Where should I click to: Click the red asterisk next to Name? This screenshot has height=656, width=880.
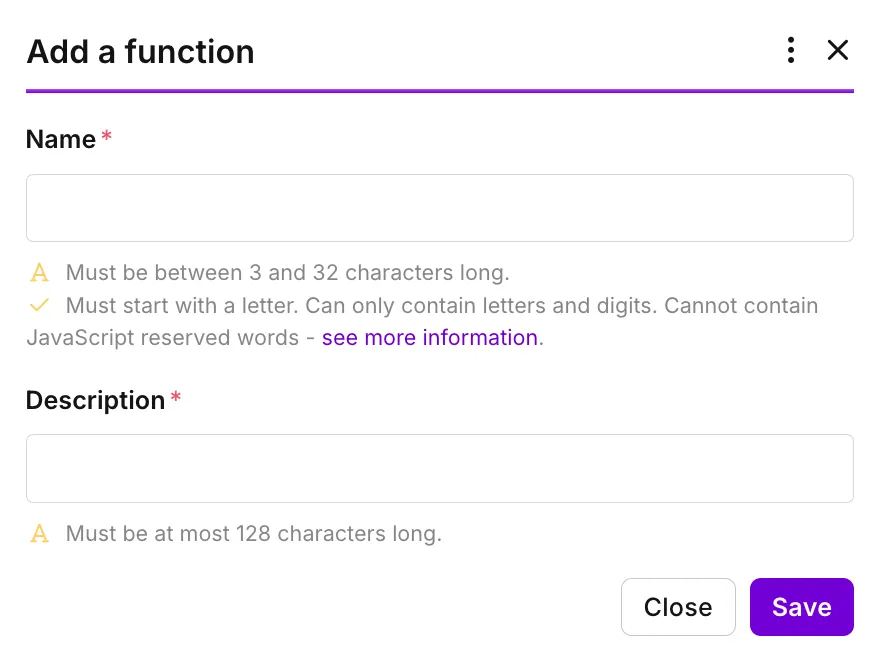107,136
